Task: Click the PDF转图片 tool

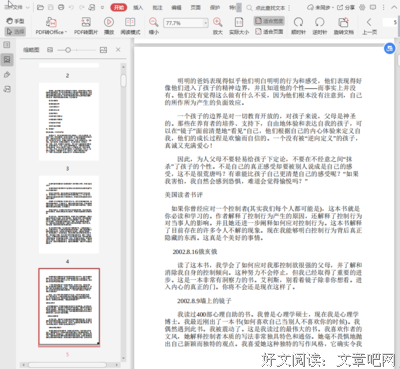Action: click(86, 22)
